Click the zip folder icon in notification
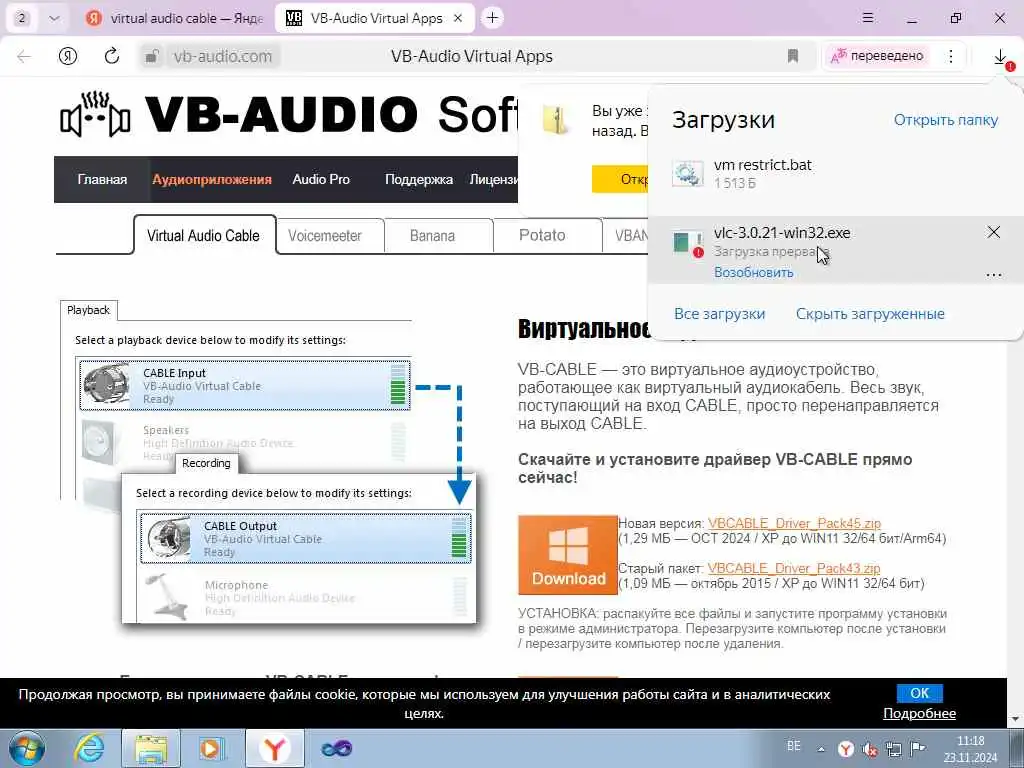Viewport: 1024px width, 768px height. coord(554,121)
